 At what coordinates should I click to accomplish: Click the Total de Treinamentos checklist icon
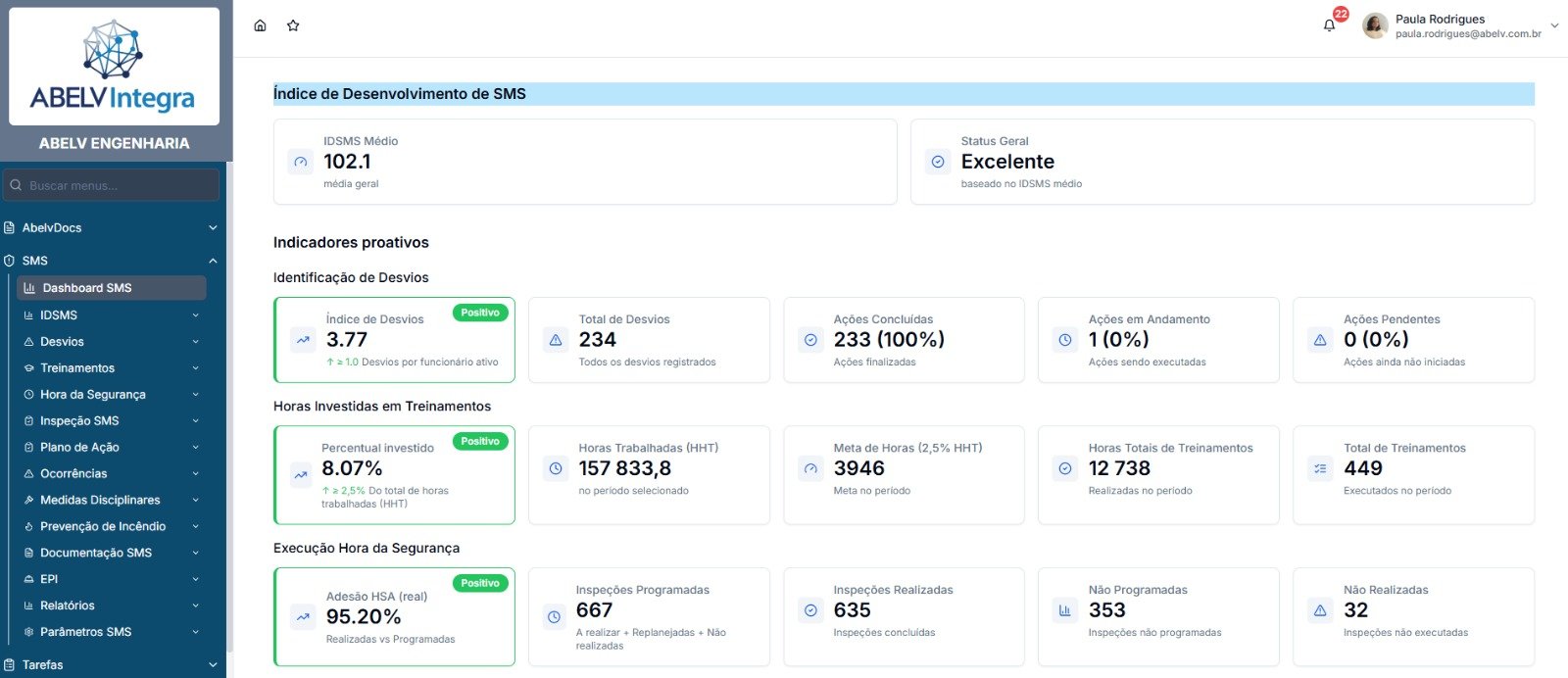[1320, 468]
